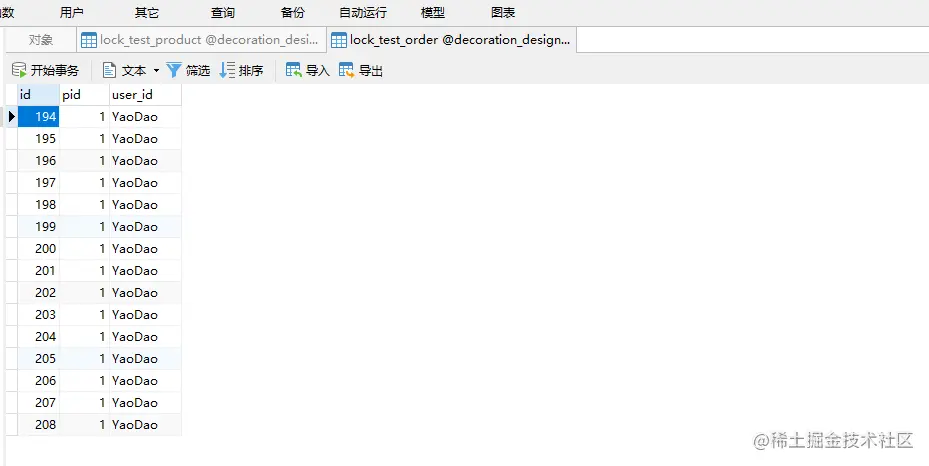Click the 排序 button label

[x=251, y=71]
